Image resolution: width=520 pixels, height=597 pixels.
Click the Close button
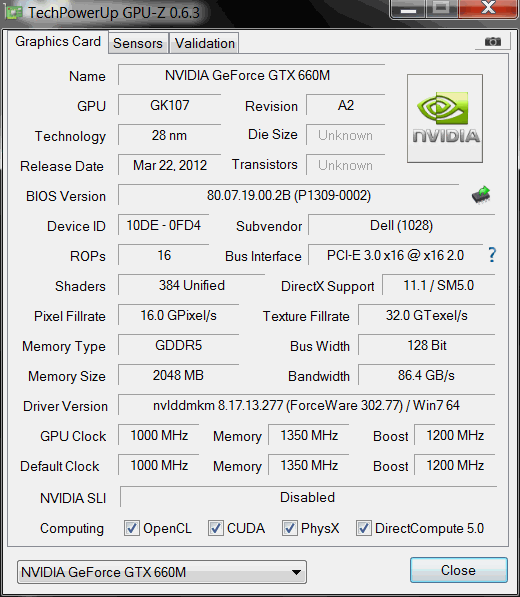point(459,570)
